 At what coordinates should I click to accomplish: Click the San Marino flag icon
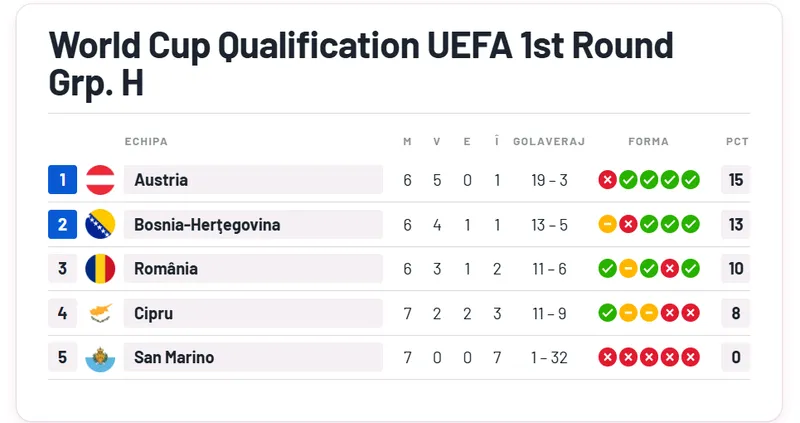pos(100,357)
